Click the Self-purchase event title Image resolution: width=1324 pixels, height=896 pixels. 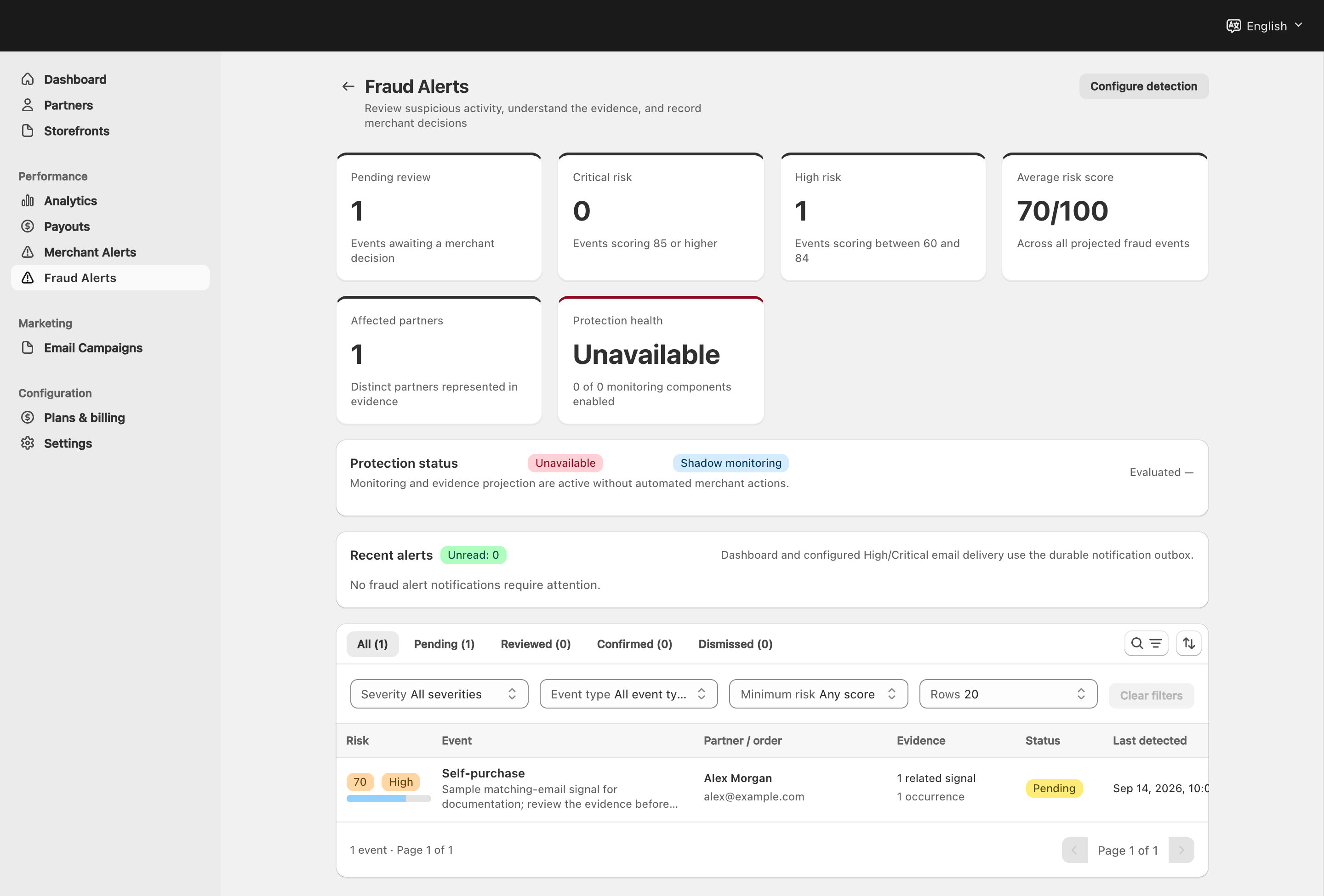pos(483,773)
